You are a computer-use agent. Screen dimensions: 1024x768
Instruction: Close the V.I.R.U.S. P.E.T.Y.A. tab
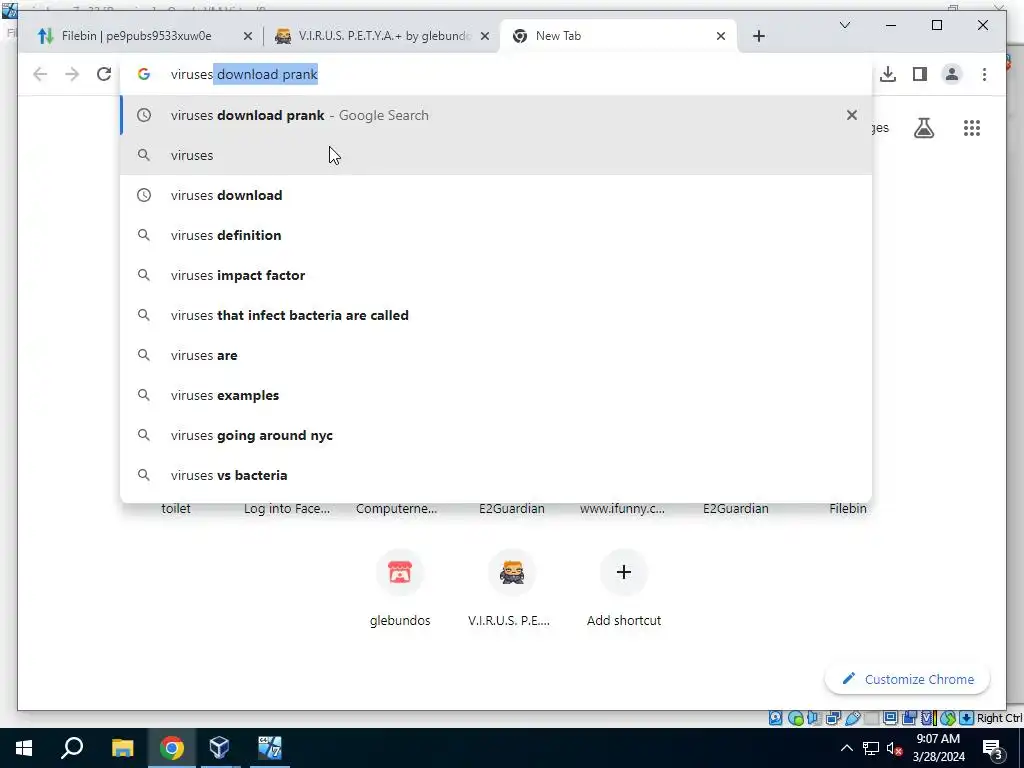click(485, 37)
